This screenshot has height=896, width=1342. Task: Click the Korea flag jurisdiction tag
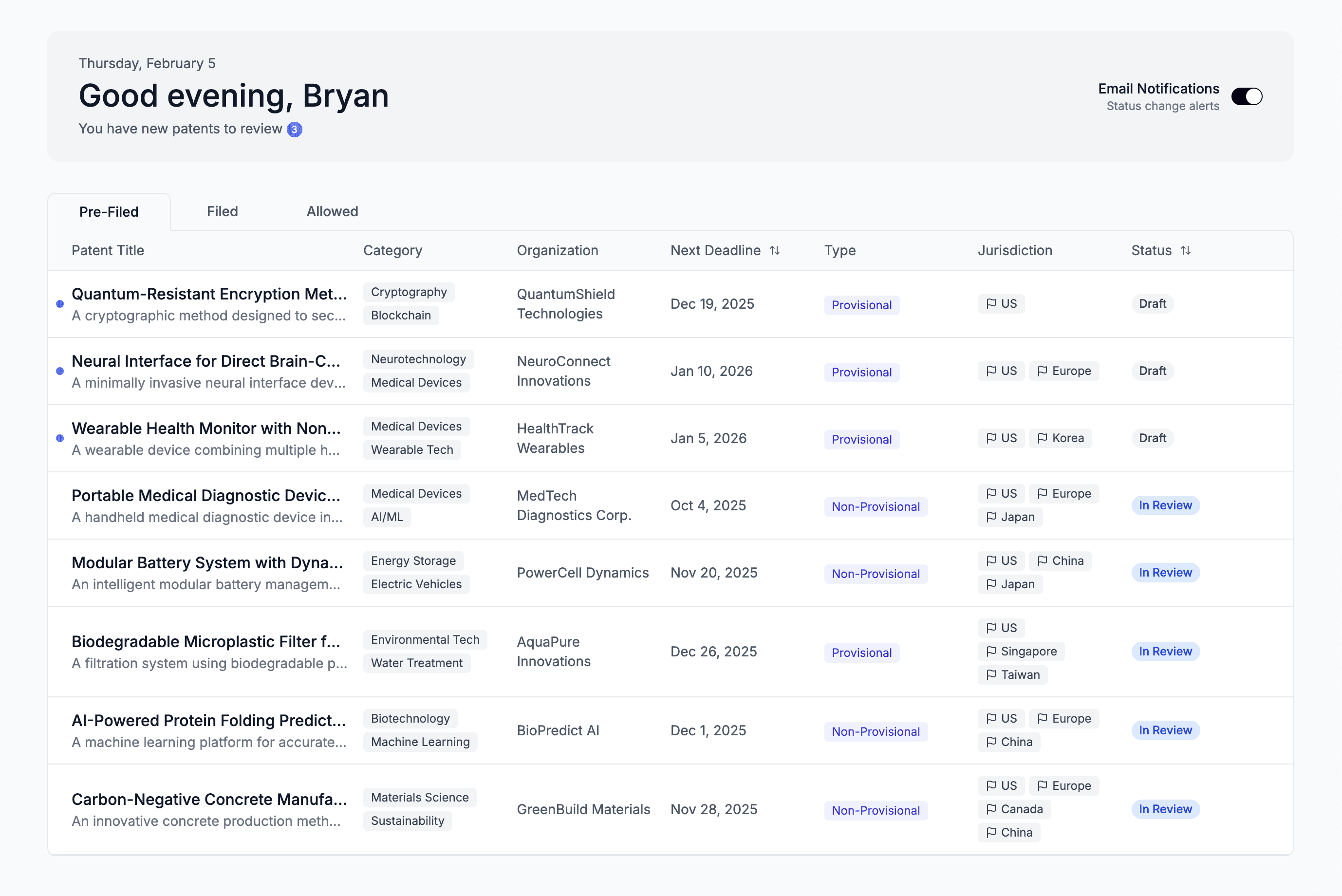pos(1061,438)
